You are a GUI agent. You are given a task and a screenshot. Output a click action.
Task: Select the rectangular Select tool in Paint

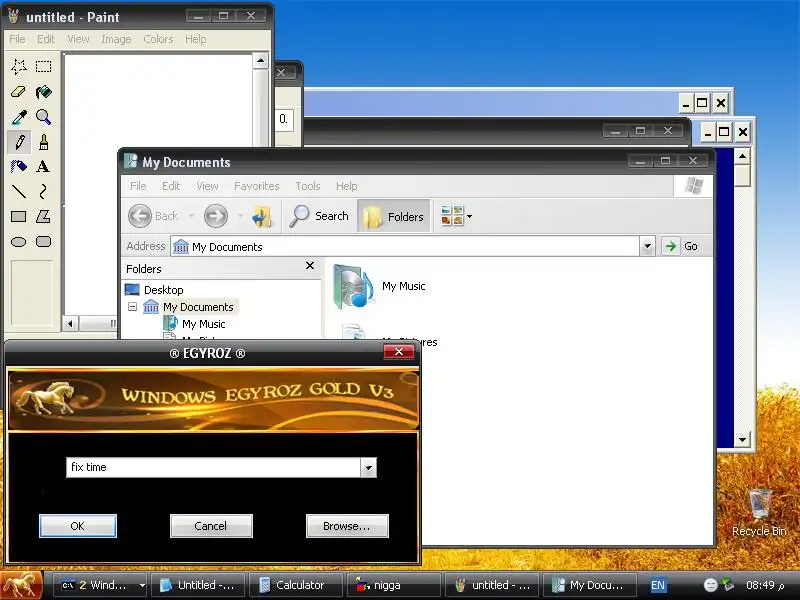click(44, 66)
